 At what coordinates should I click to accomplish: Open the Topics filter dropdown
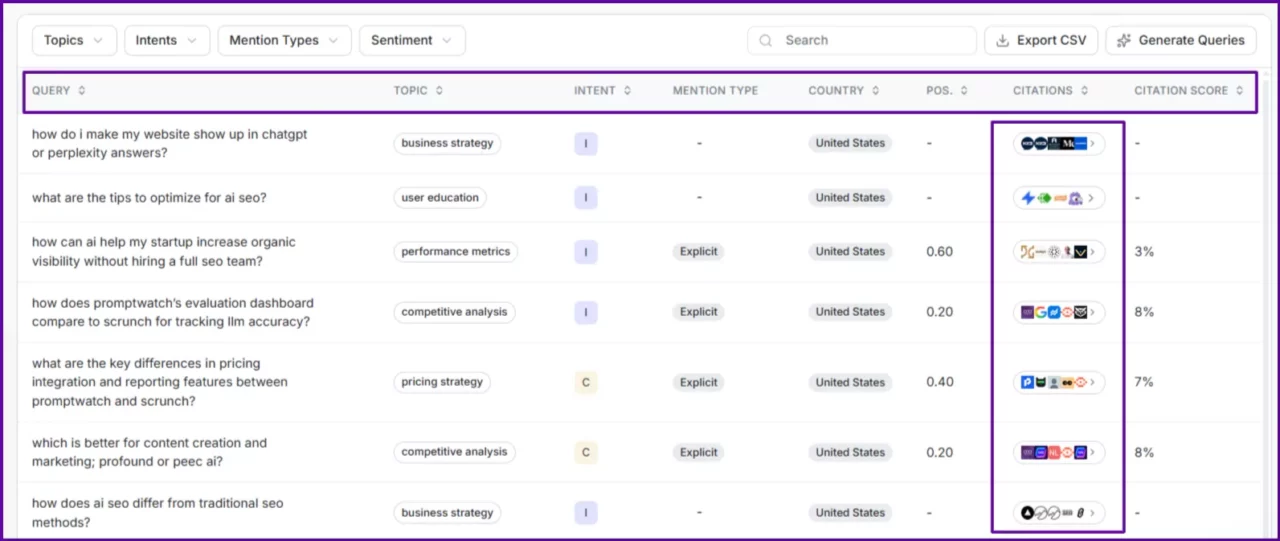coord(75,40)
